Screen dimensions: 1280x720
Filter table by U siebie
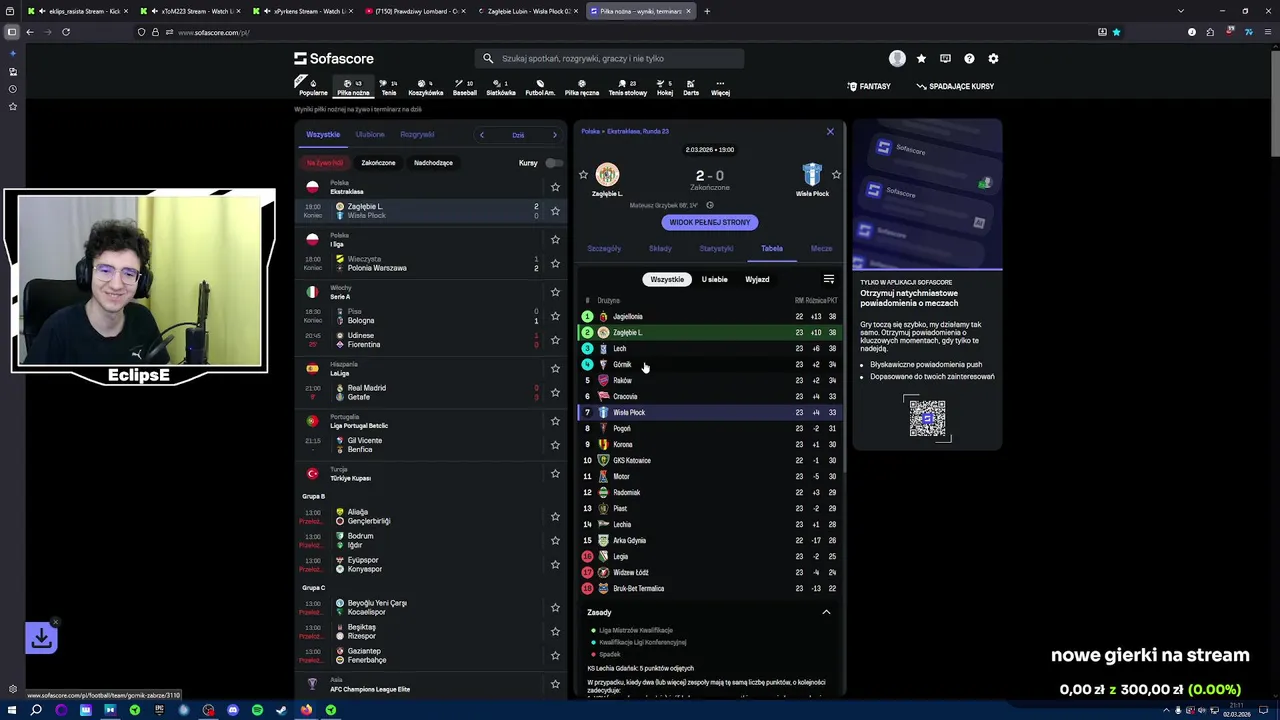pyautogui.click(x=714, y=279)
